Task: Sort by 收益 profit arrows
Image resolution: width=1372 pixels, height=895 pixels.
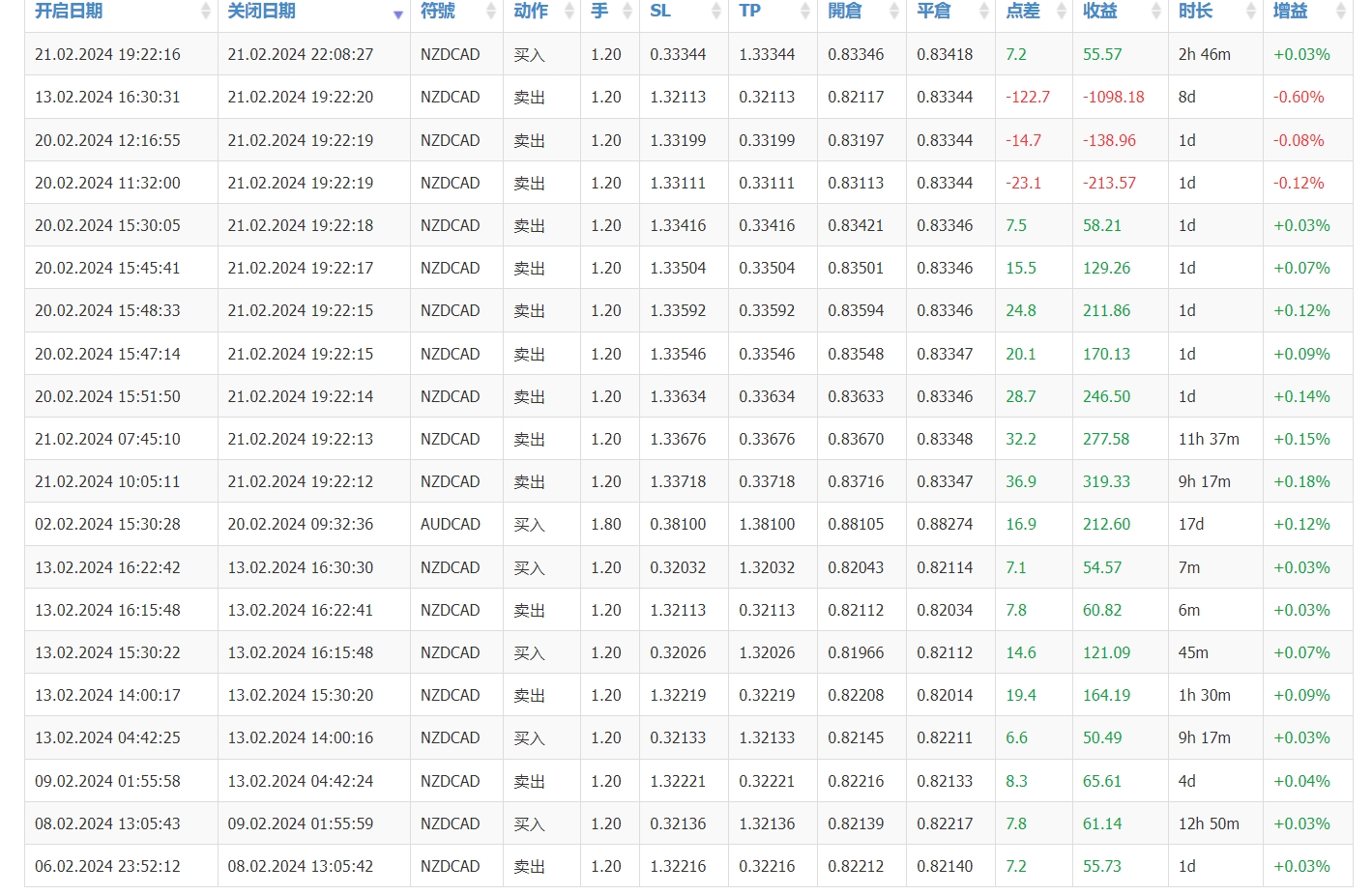Action: [1156, 12]
